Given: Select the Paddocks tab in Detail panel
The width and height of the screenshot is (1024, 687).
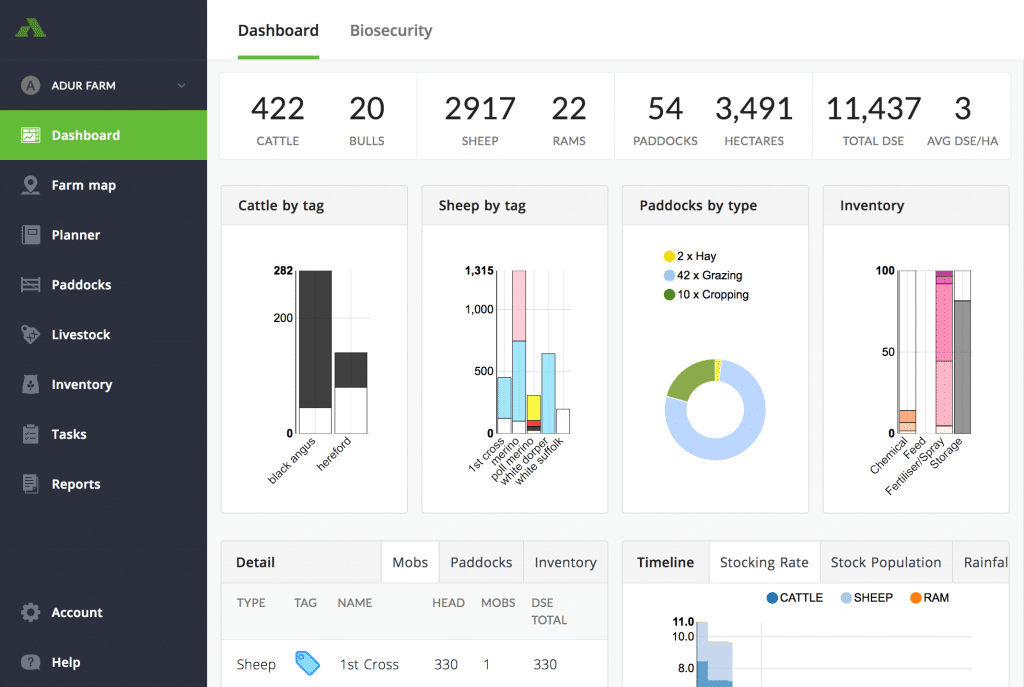Looking at the screenshot, I should point(481,562).
